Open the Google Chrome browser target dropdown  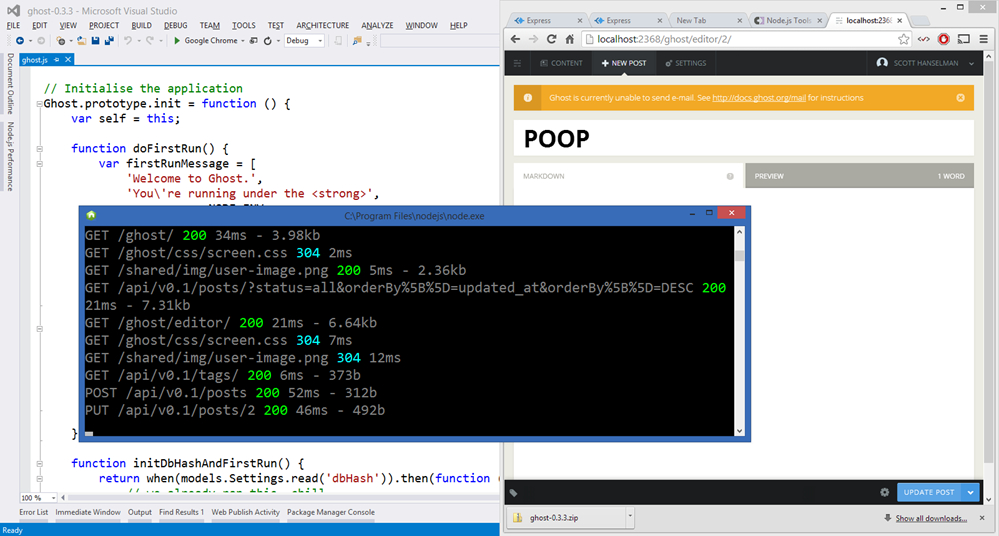pos(243,41)
